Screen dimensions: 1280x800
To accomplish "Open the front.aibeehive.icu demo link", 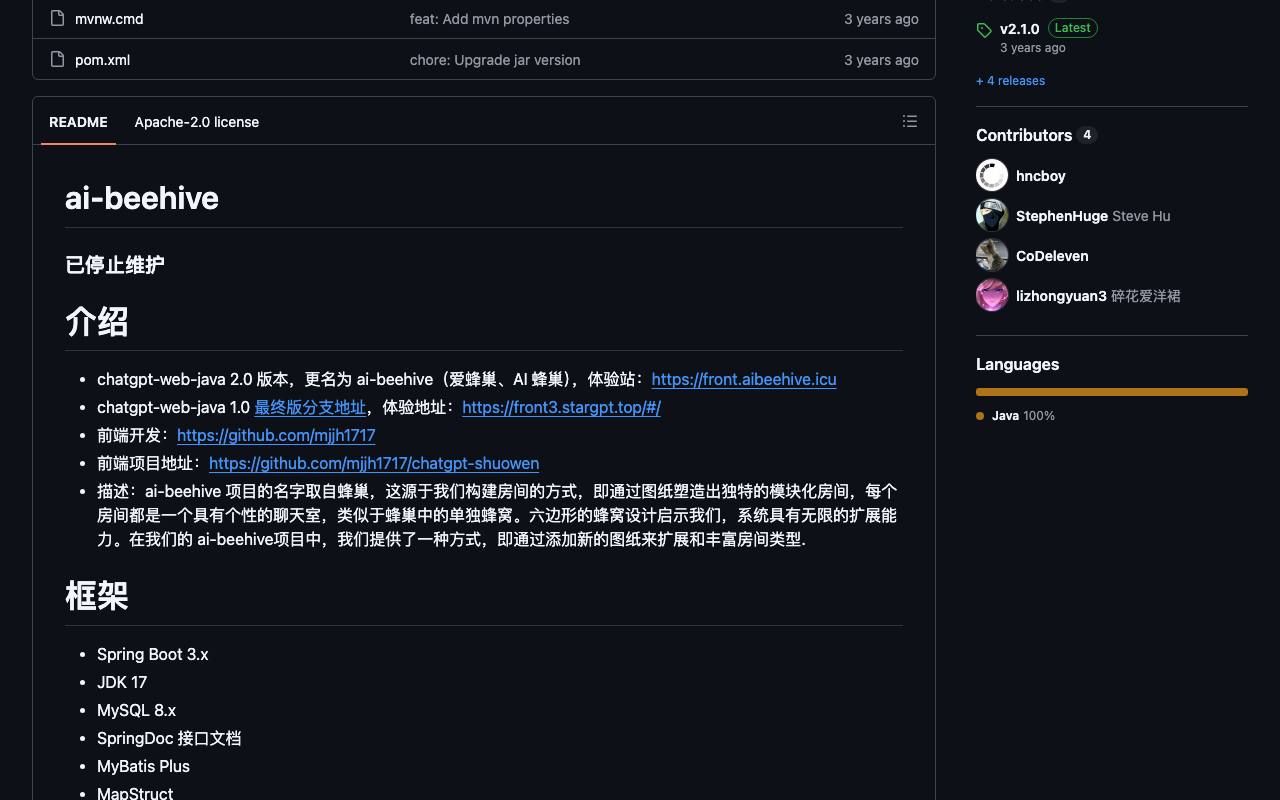I will coord(744,379).
